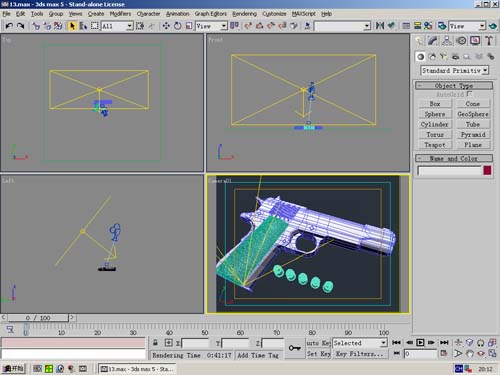
Task: Open the Utilities hammer panel tab
Action: (489, 41)
